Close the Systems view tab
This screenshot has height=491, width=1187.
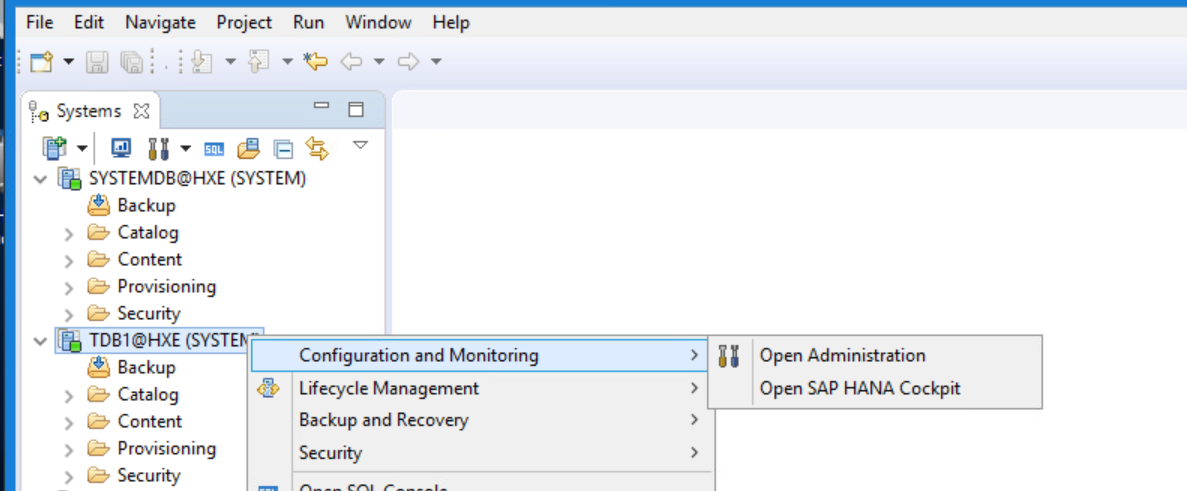(141, 111)
